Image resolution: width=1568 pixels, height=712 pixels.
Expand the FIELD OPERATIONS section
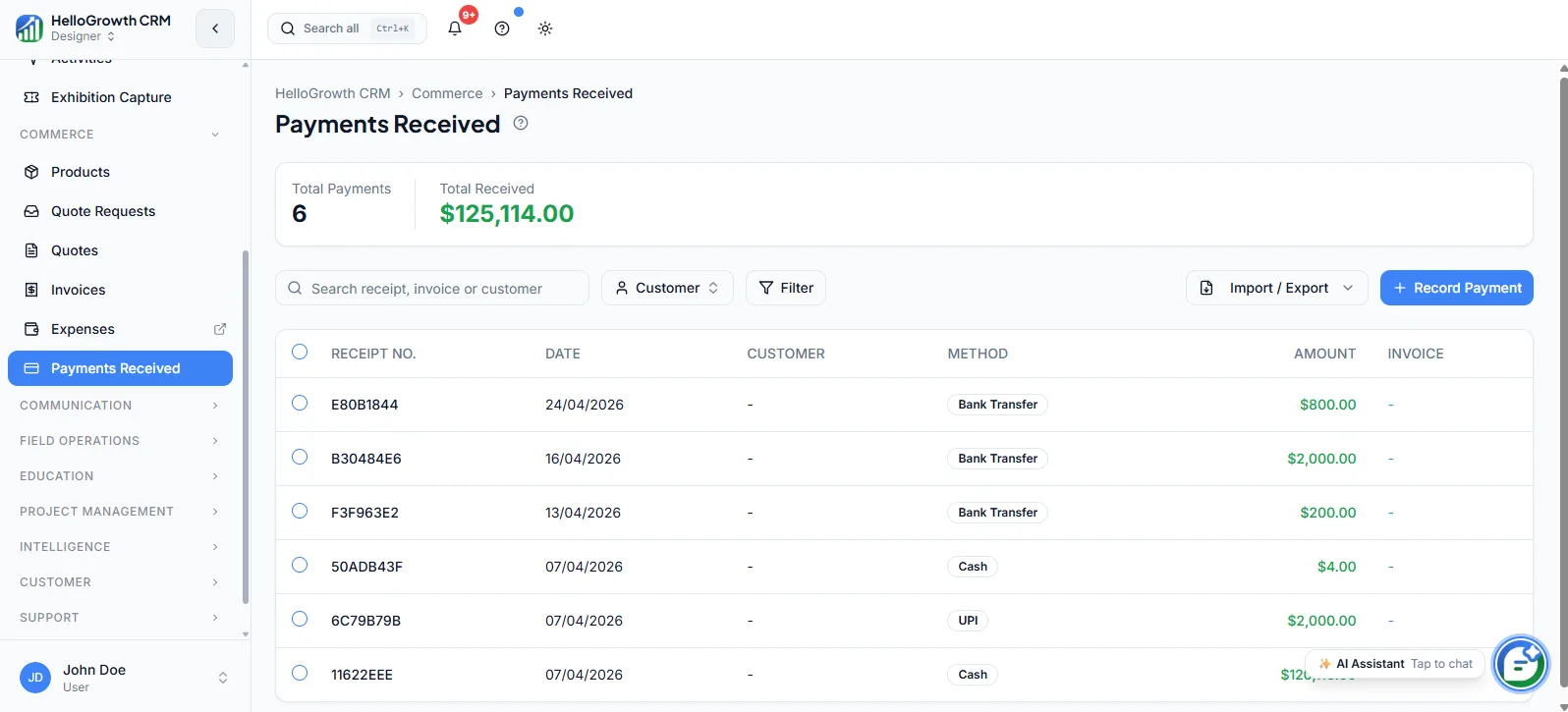[119, 441]
